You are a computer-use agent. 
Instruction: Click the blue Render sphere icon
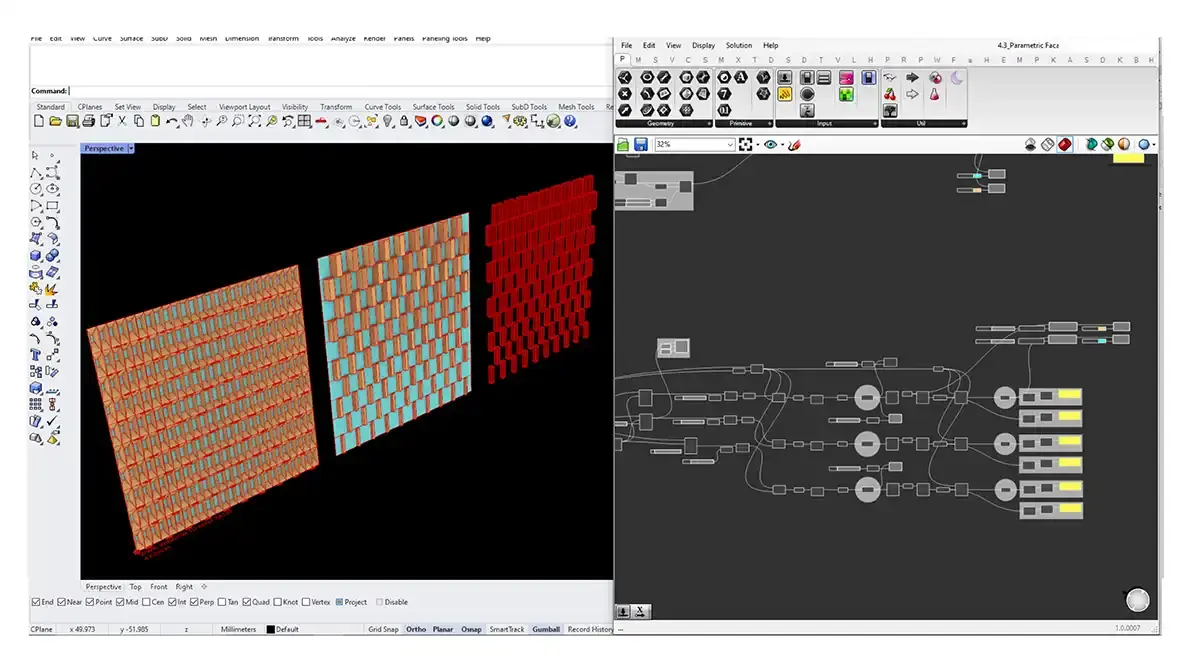pyautogui.click(x=487, y=121)
